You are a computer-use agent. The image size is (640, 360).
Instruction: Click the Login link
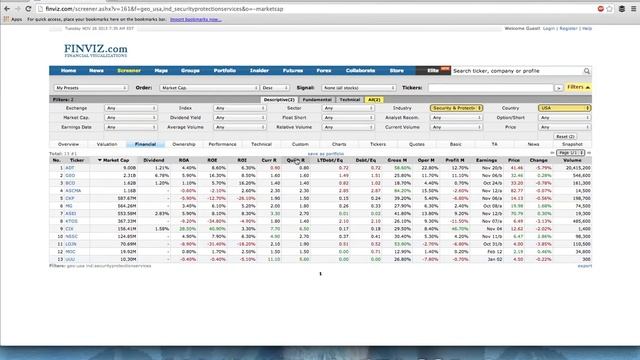point(549,29)
